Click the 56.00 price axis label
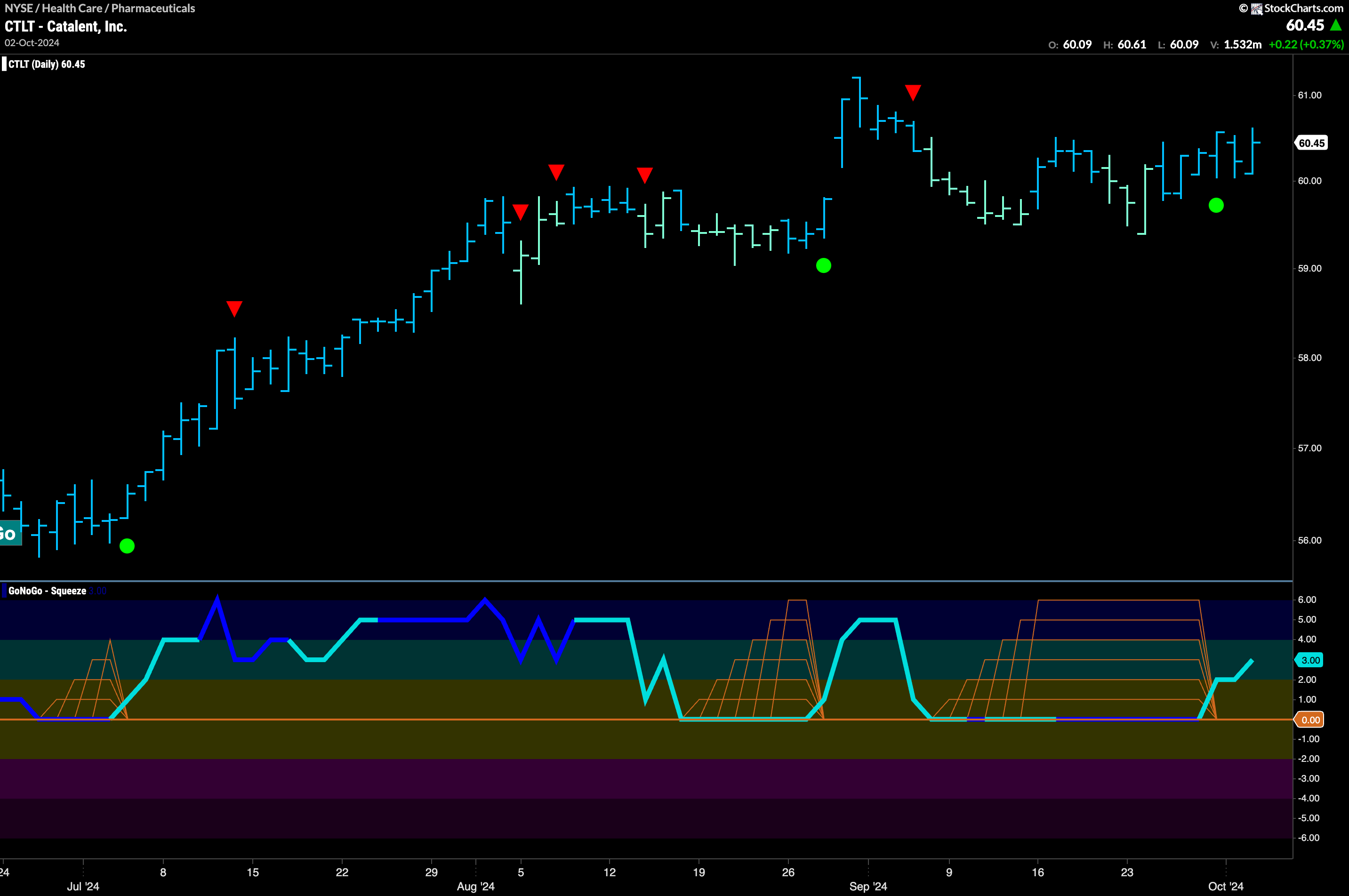The height and width of the screenshot is (896, 1349). tap(1309, 540)
